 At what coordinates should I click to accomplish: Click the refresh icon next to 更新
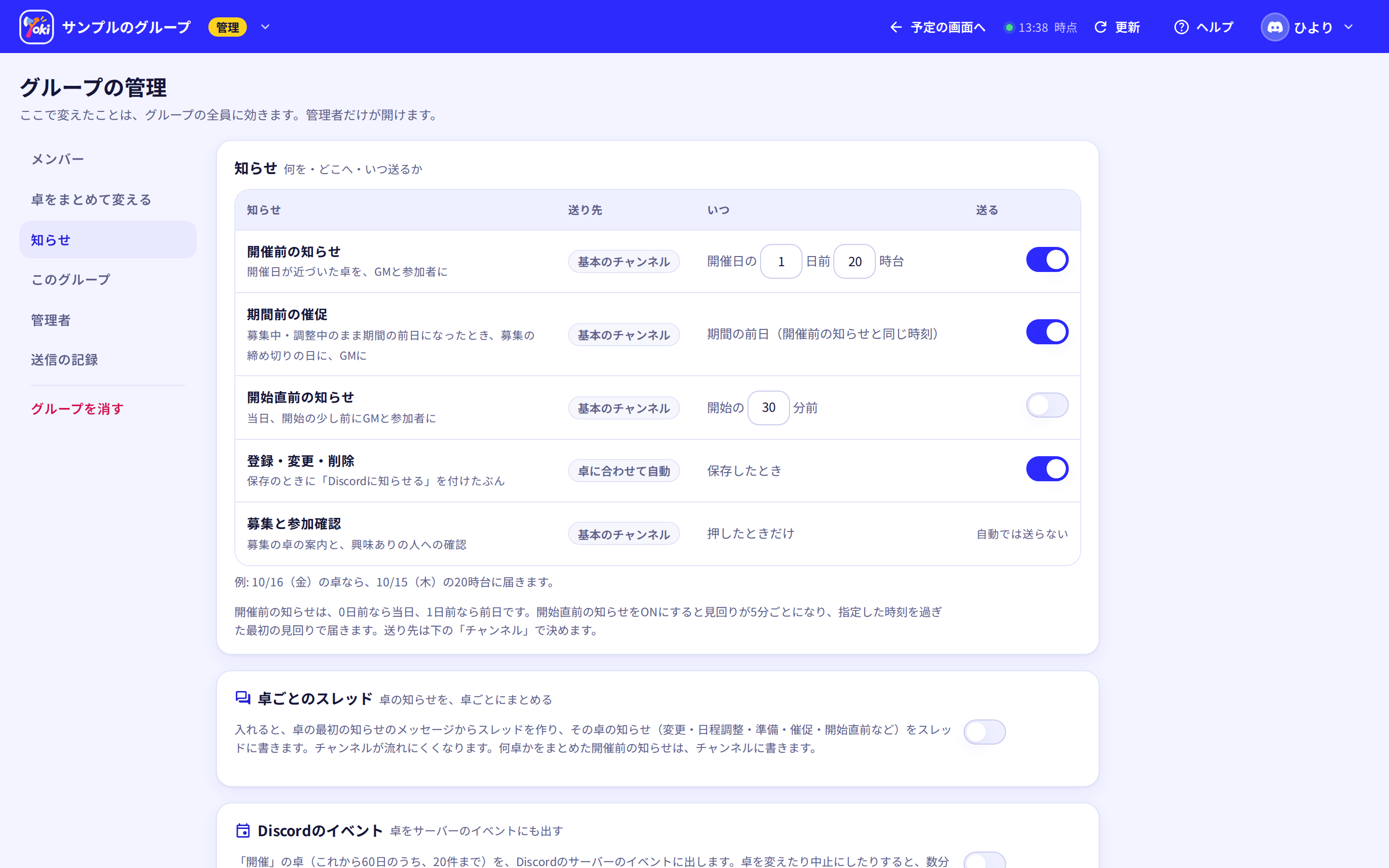1100,27
